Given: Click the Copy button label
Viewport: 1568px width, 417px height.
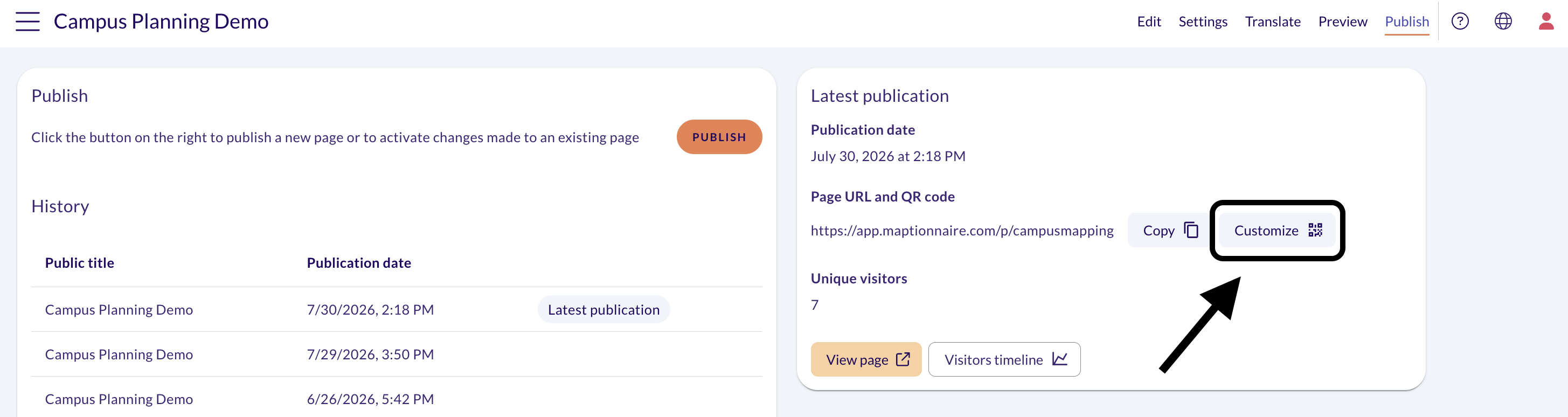Looking at the screenshot, I should 1158,231.
